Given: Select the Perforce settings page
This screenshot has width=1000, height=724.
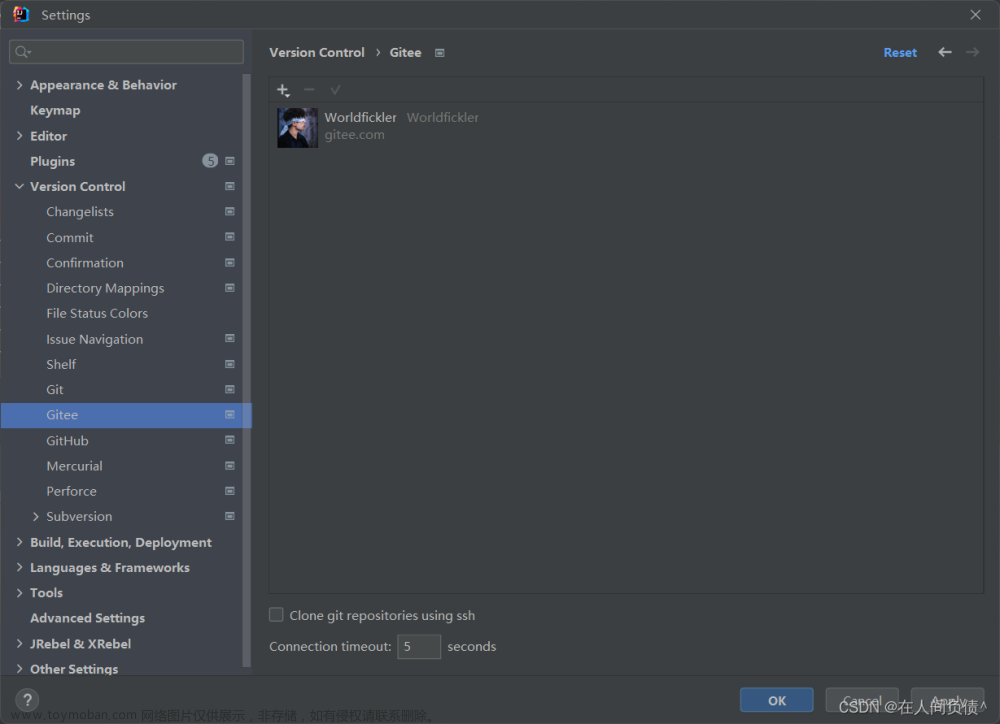Looking at the screenshot, I should 71,491.
